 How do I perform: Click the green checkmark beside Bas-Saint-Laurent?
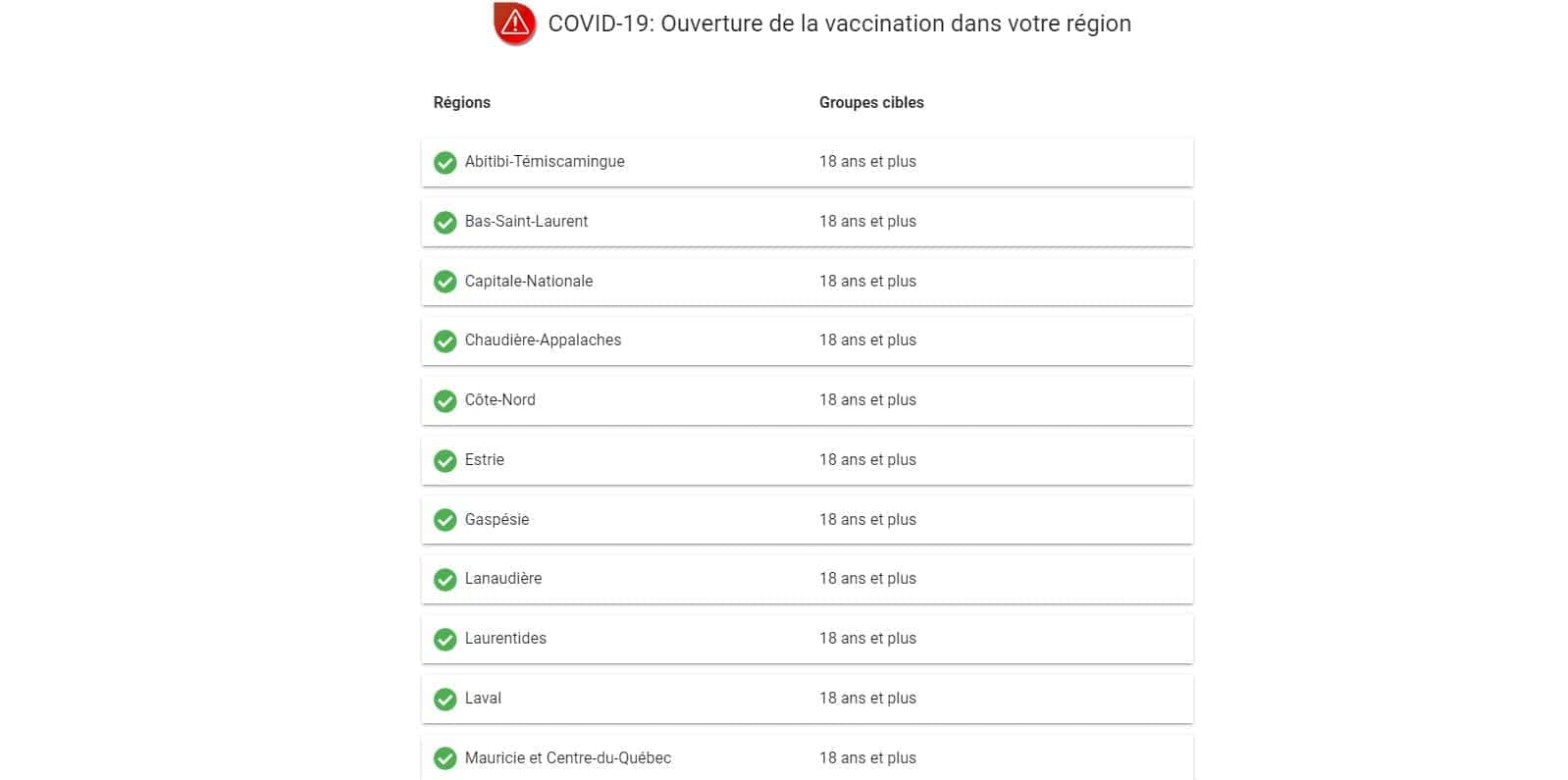(445, 222)
